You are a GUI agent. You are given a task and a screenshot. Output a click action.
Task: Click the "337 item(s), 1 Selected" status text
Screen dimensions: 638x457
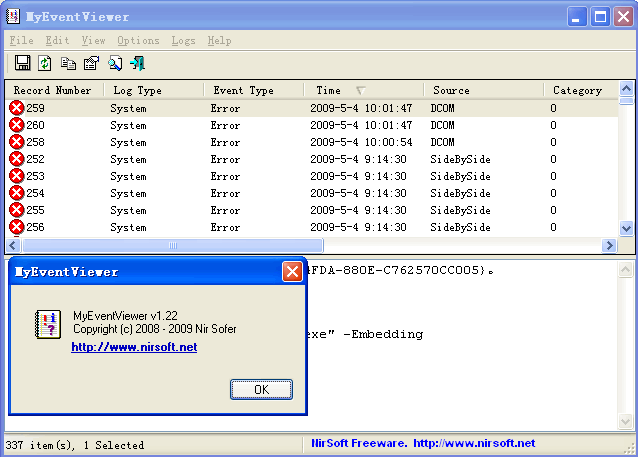pos(75,445)
